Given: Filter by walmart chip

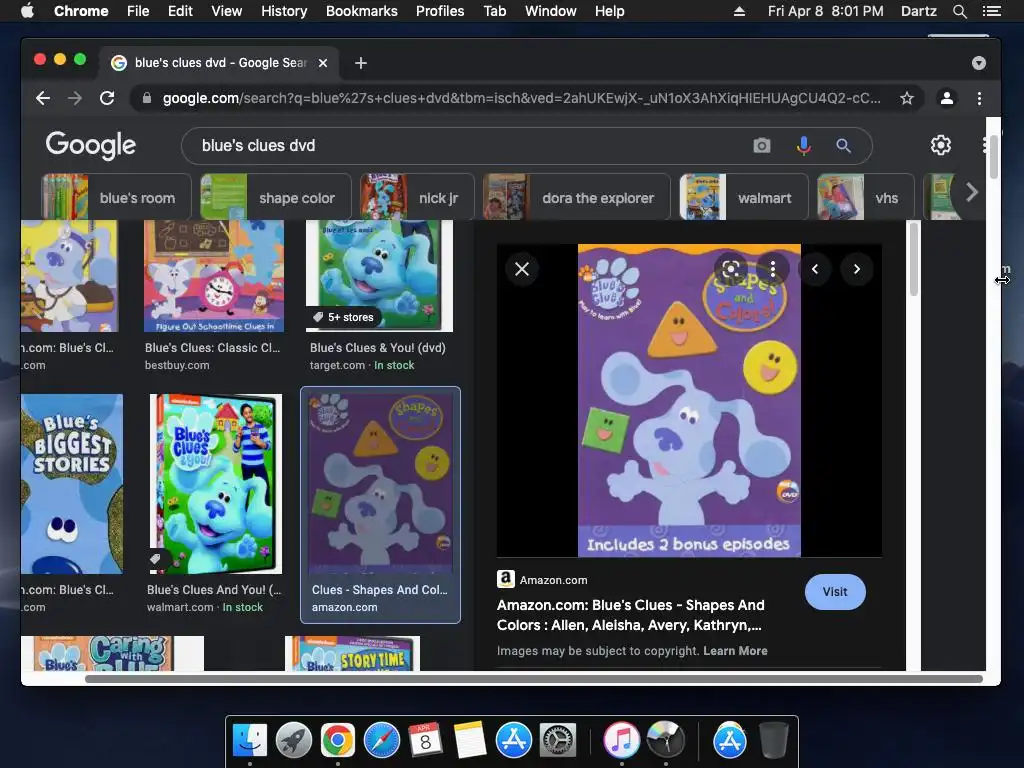Looking at the screenshot, I should coord(743,197).
